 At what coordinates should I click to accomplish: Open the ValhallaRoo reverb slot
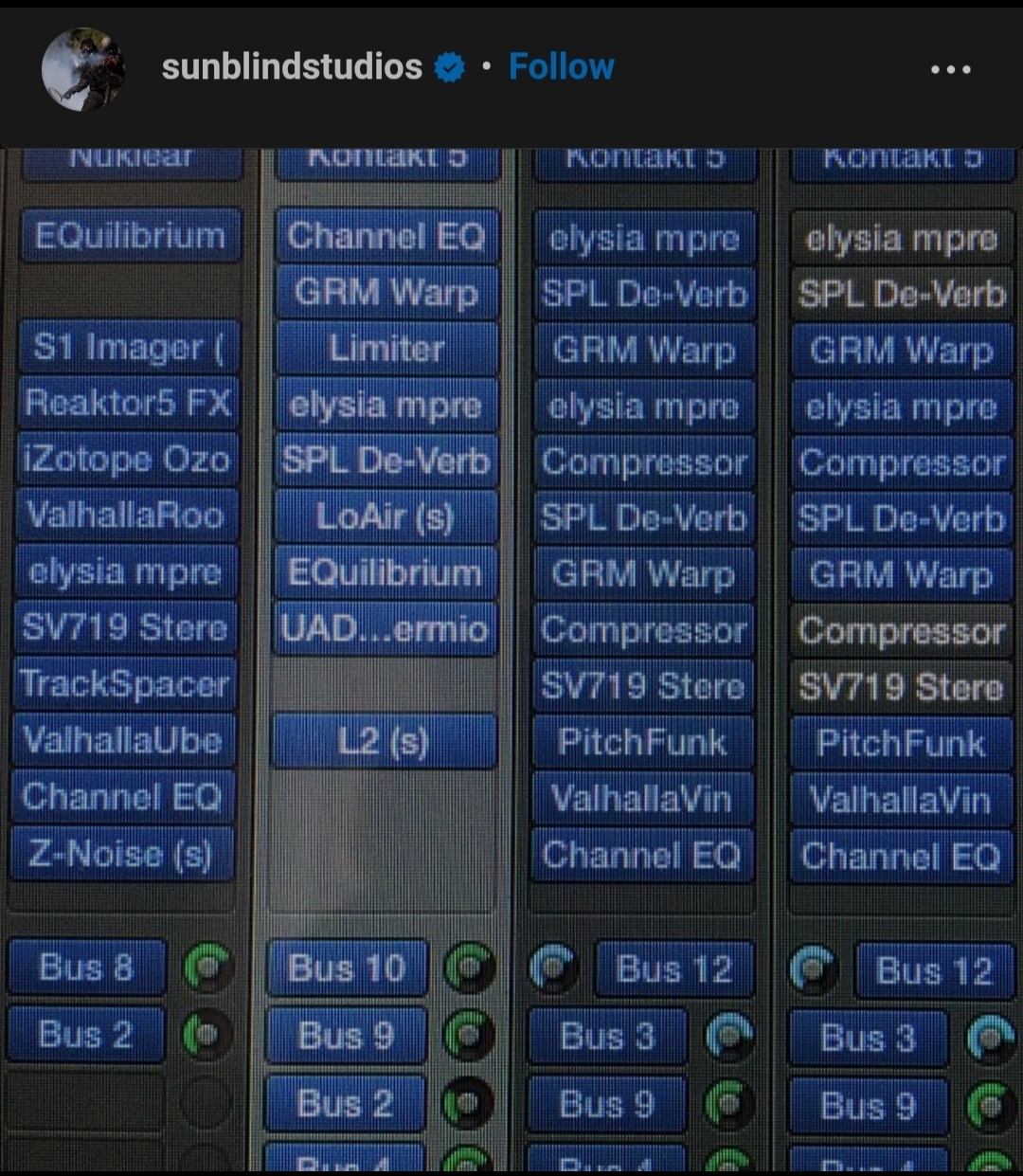[x=126, y=516]
